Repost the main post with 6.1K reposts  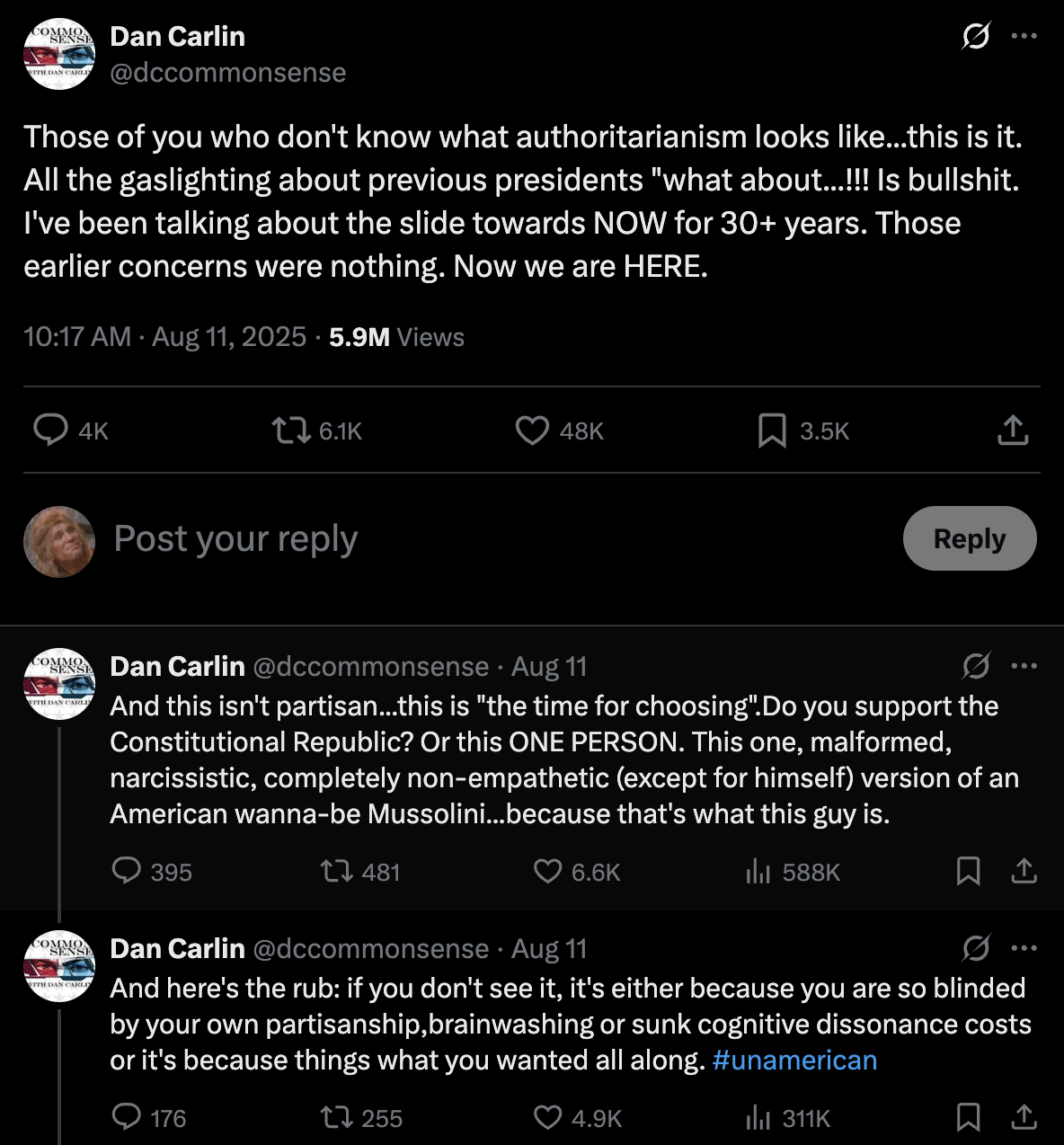(x=291, y=430)
